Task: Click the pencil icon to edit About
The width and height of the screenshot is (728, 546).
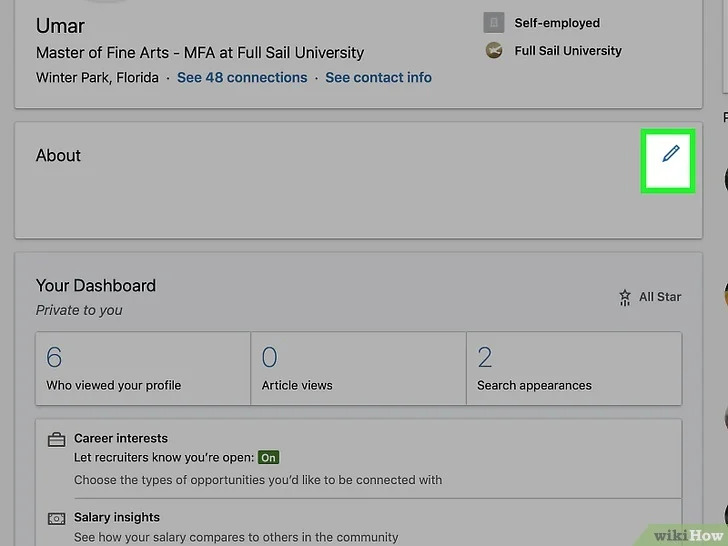Action: [670, 154]
